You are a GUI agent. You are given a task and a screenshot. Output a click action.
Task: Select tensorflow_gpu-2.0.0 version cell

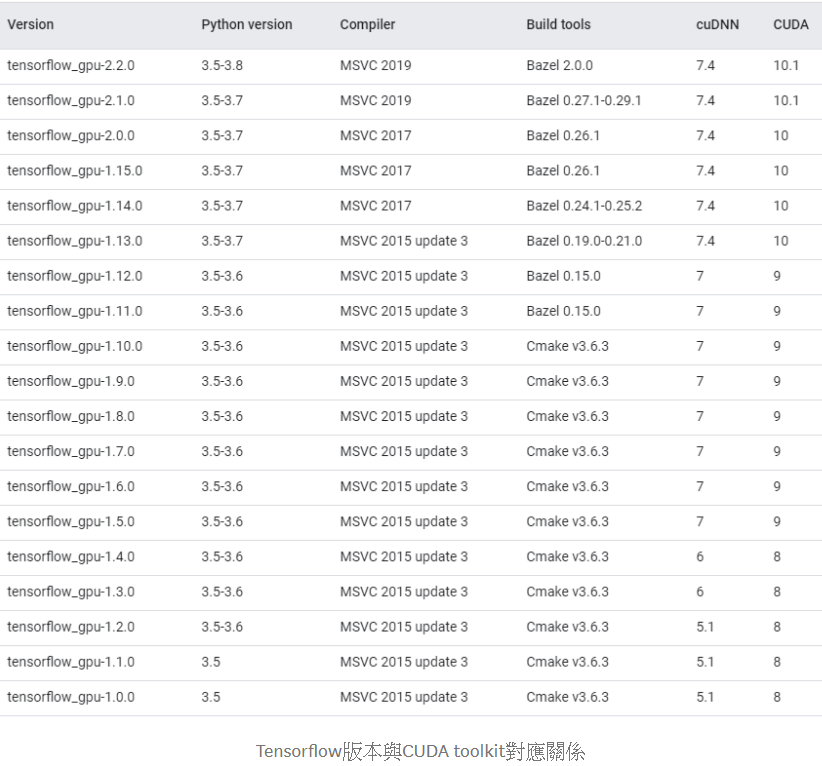coord(71,136)
